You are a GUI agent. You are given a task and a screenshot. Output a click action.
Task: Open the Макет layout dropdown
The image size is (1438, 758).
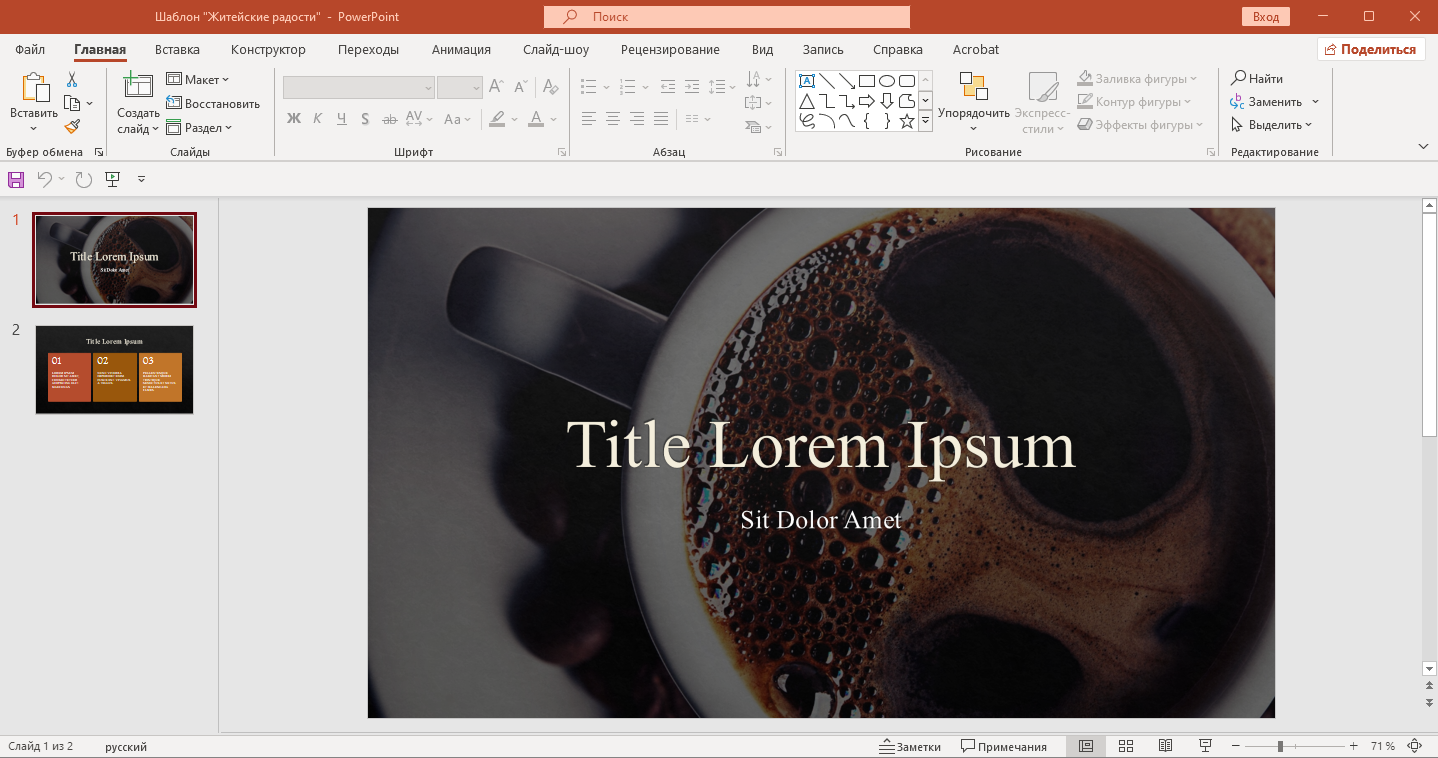pos(198,79)
